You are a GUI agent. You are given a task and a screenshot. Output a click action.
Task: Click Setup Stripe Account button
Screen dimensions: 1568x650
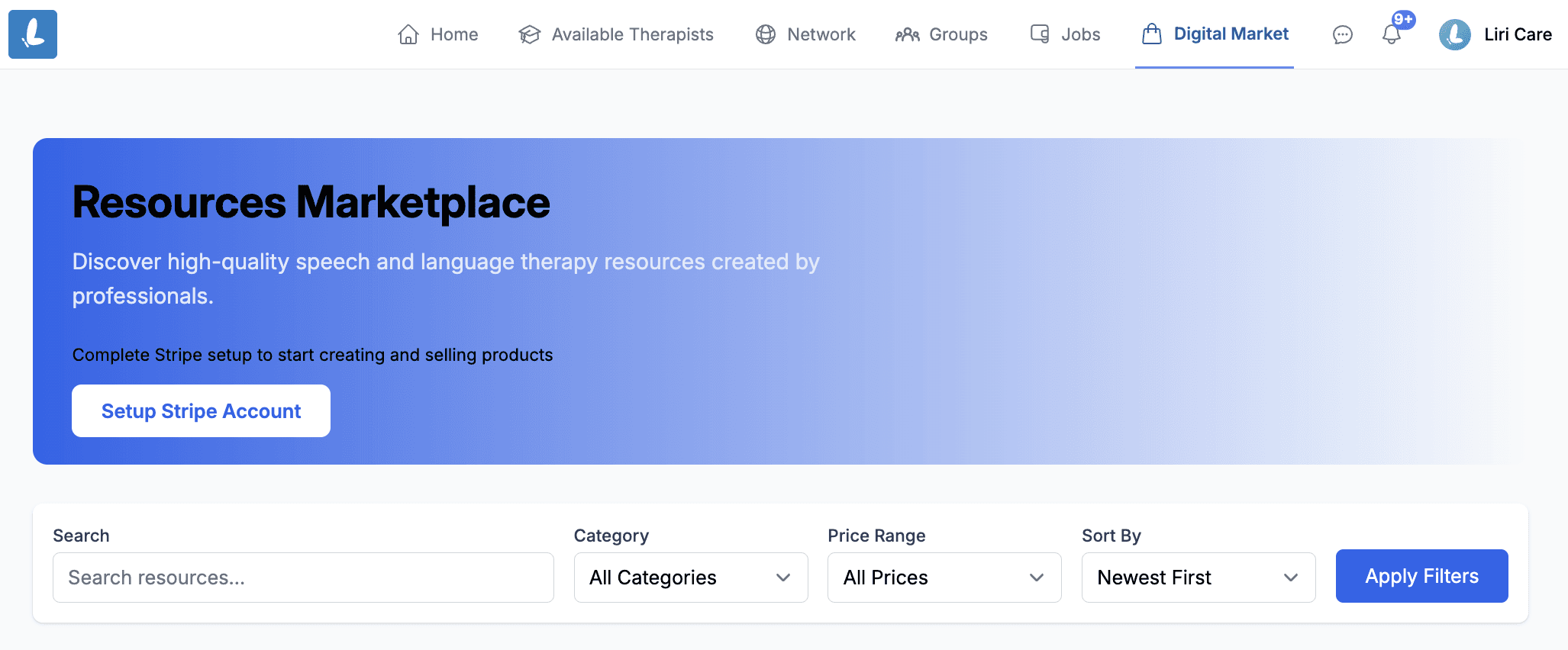pos(201,411)
